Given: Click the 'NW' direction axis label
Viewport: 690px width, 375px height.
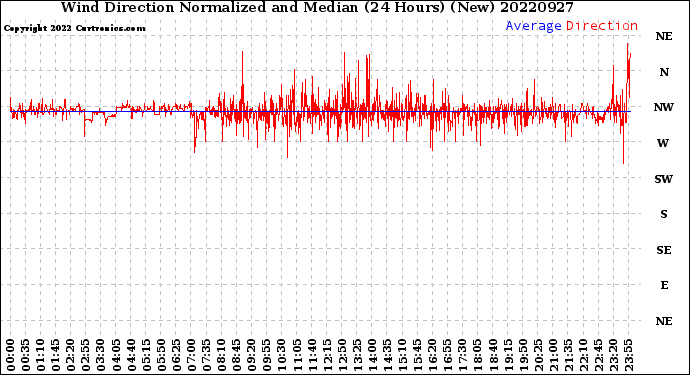Looking at the screenshot, I should point(664,107).
